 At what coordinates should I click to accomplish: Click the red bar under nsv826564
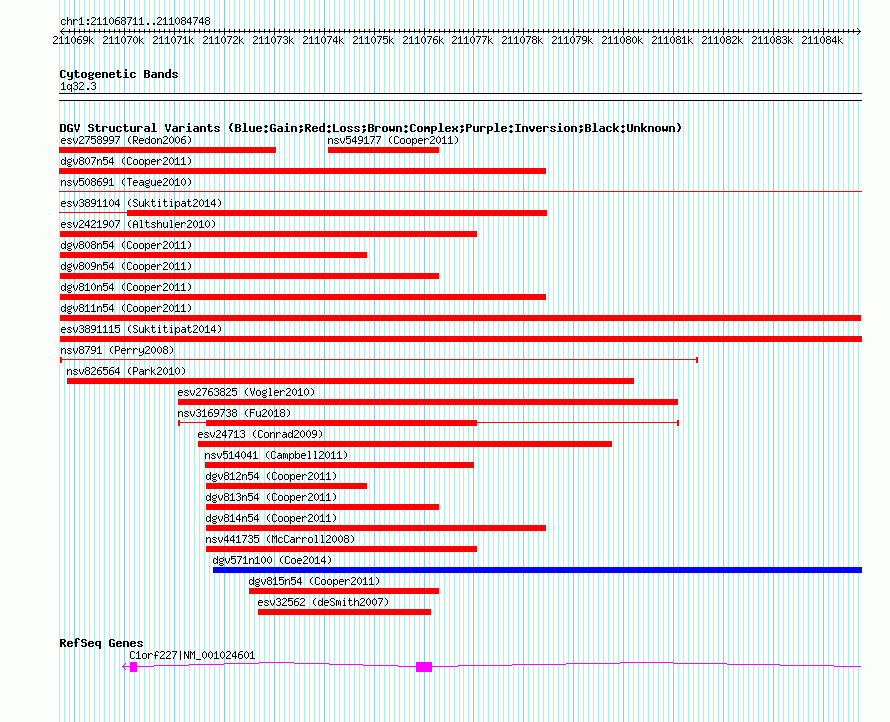(350, 381)
